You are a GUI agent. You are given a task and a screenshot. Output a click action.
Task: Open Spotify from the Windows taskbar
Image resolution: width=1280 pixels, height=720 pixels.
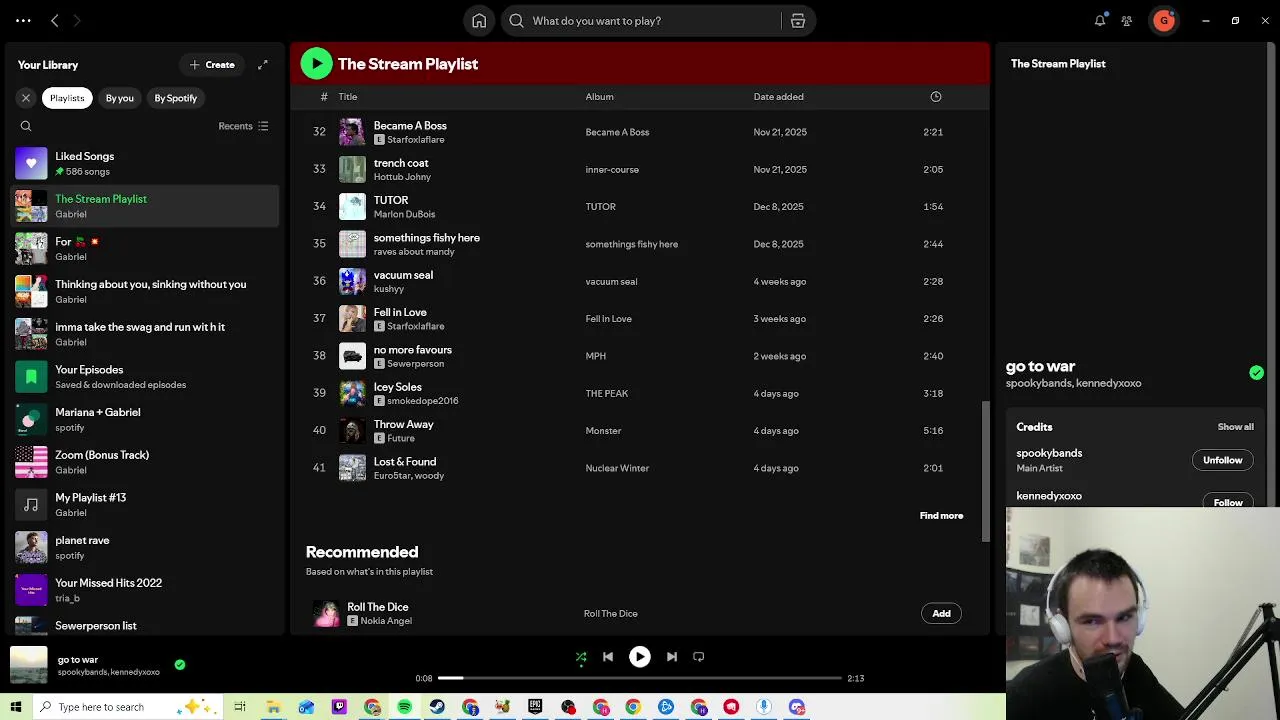pos(405,707)
